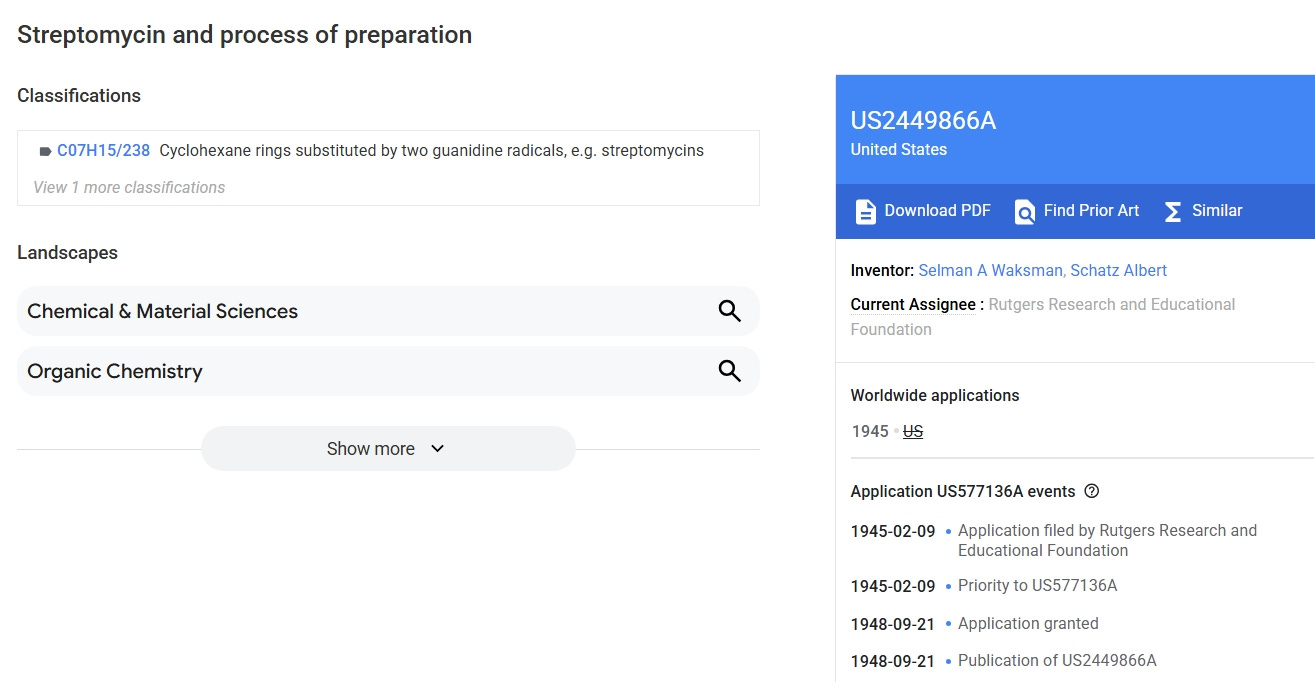Search Chemical & Material Sciences landscape magnifier
The width and height of the screenshot is (1315, 682).
point(730,311)
